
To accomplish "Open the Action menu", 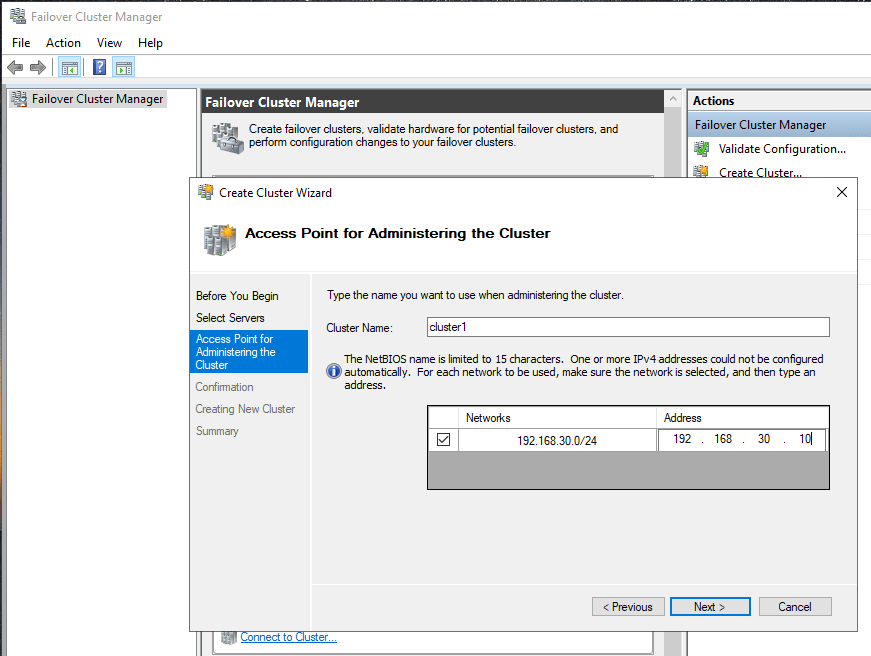I will 63,43.
